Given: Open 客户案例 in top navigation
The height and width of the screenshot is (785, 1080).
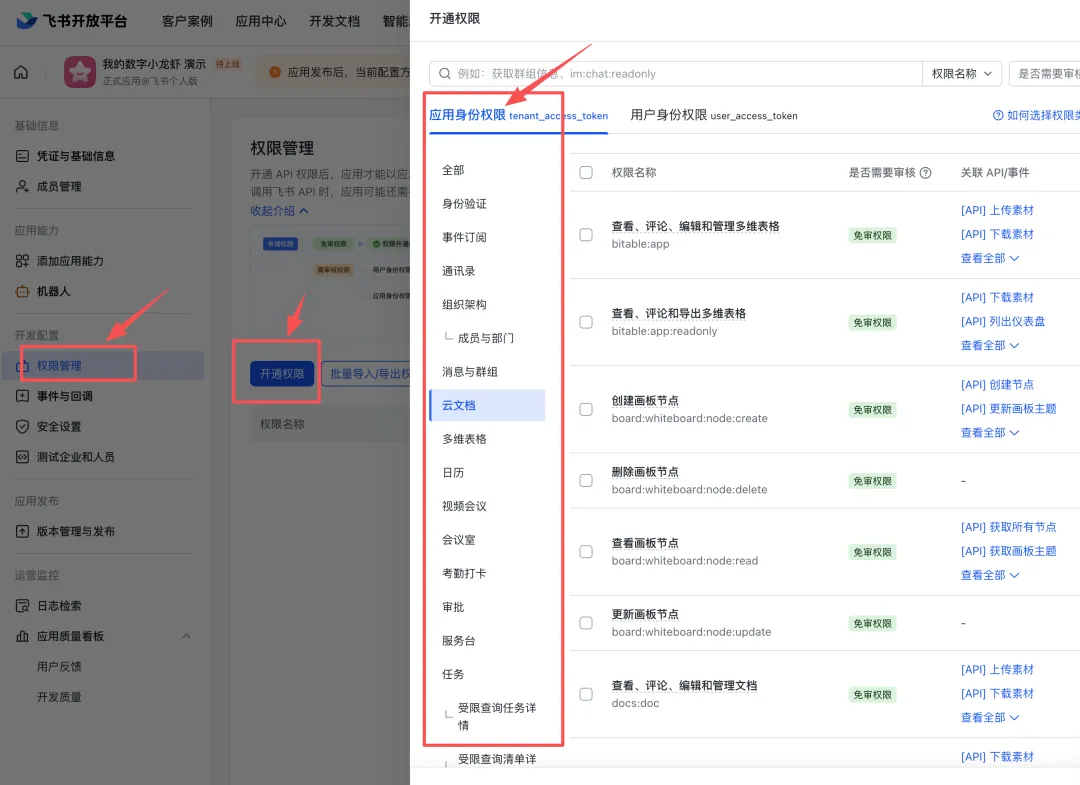Looking at the screenshot, I should (x=187, y=21).
